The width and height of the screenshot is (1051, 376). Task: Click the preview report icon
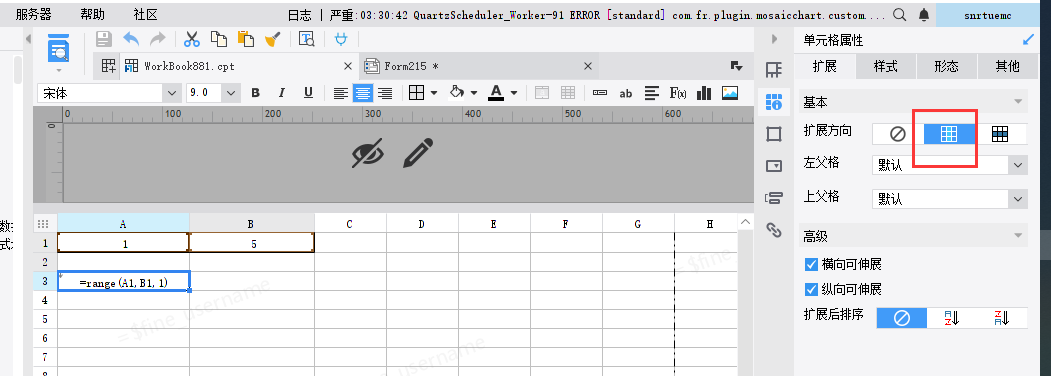pos(58,50)
